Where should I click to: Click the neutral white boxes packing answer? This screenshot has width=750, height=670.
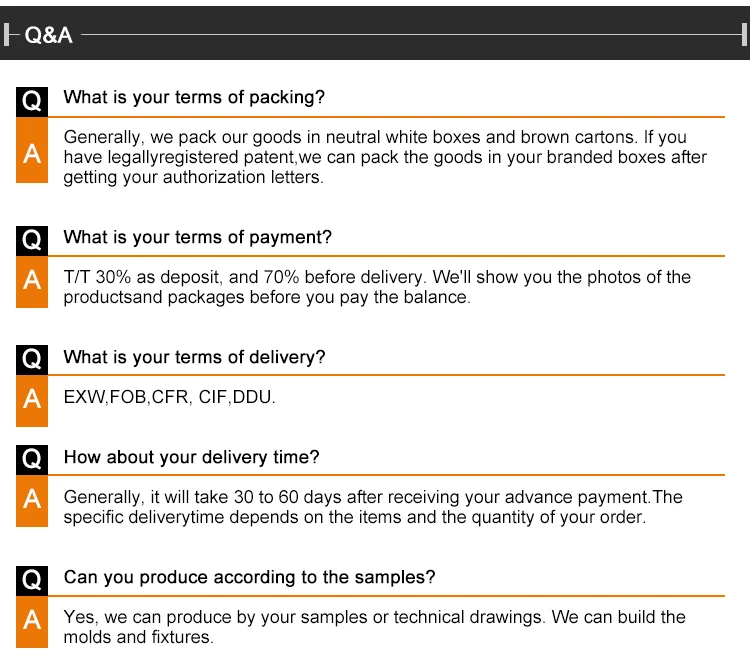385,157
